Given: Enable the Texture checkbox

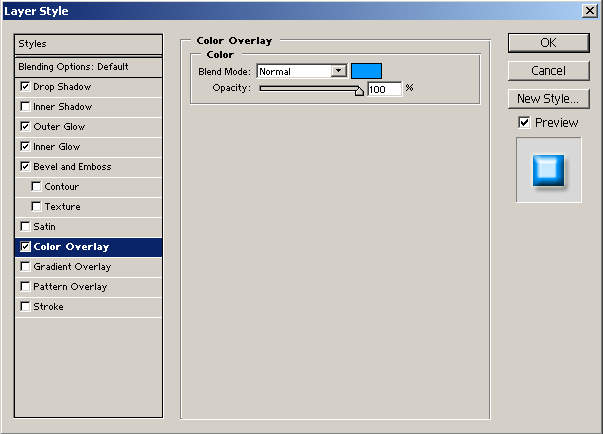Looking at the screenshot, I should click(x=36, y=206).
